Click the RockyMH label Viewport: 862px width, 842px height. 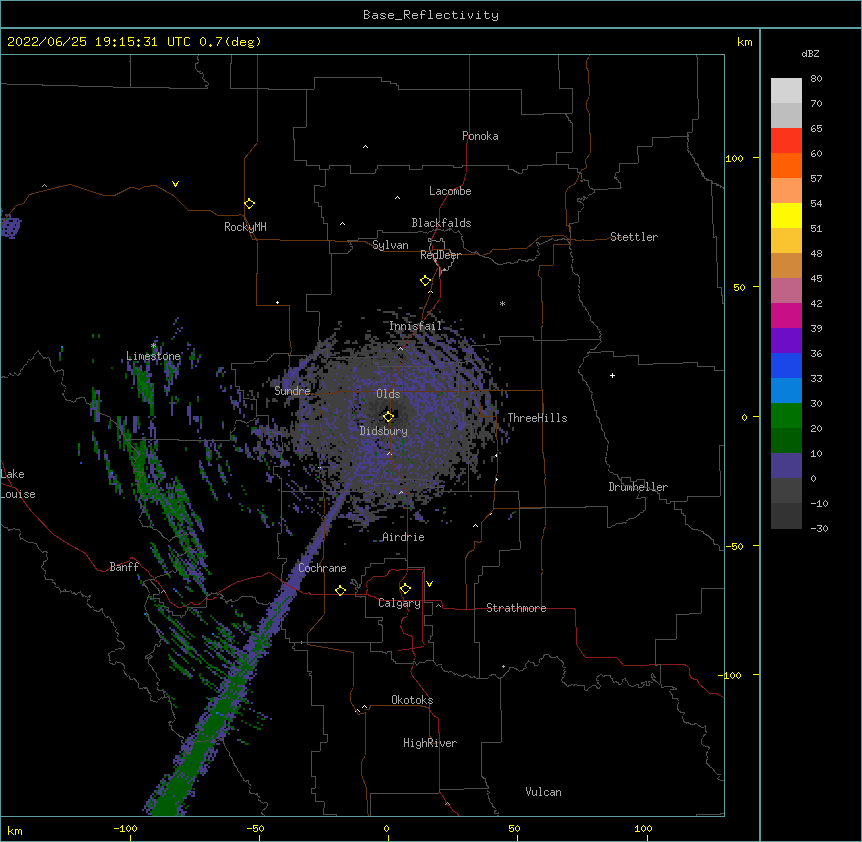click(x=245, y=227)
